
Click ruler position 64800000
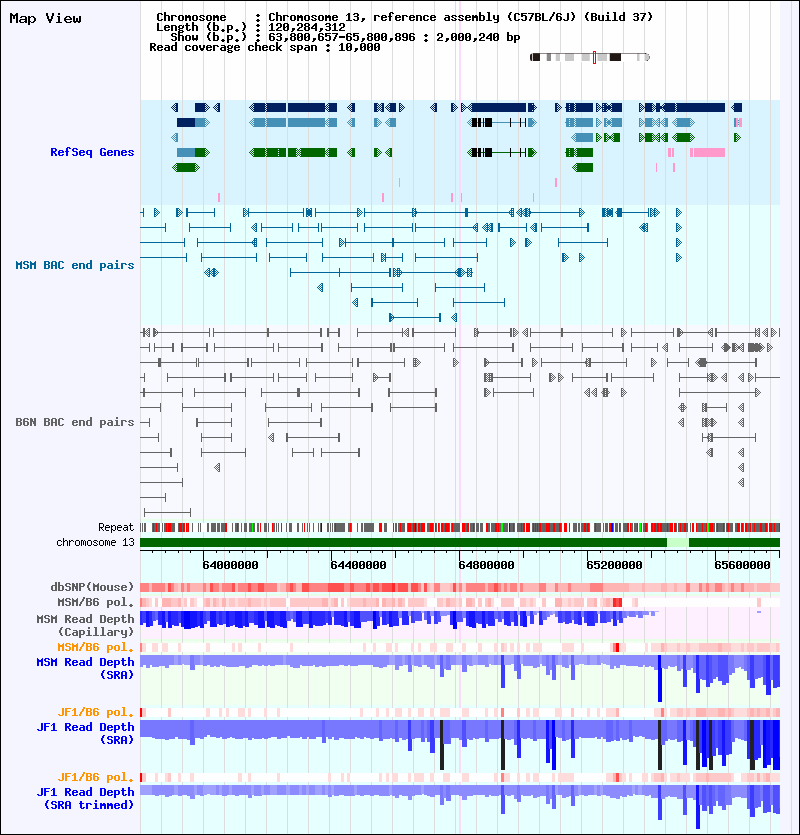pyautogui.click(x=486, y=565)
